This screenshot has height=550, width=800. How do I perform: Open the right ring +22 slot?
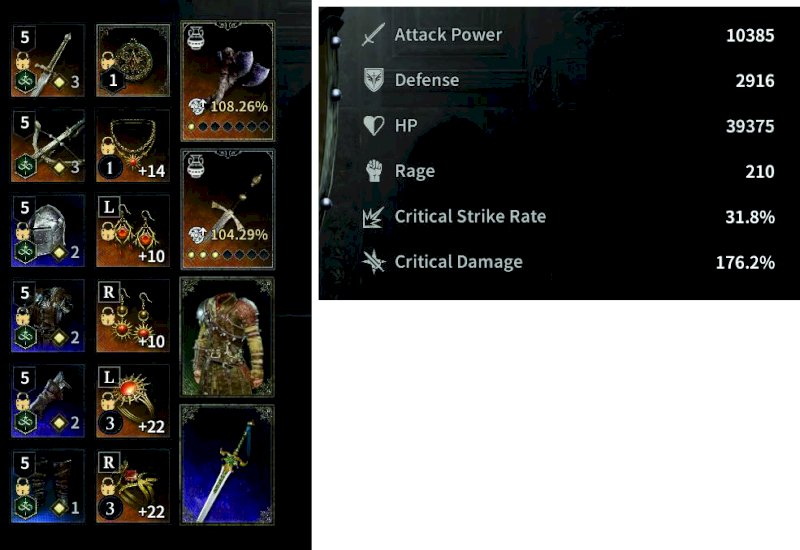pyautogui.click(x=133, y=486)
